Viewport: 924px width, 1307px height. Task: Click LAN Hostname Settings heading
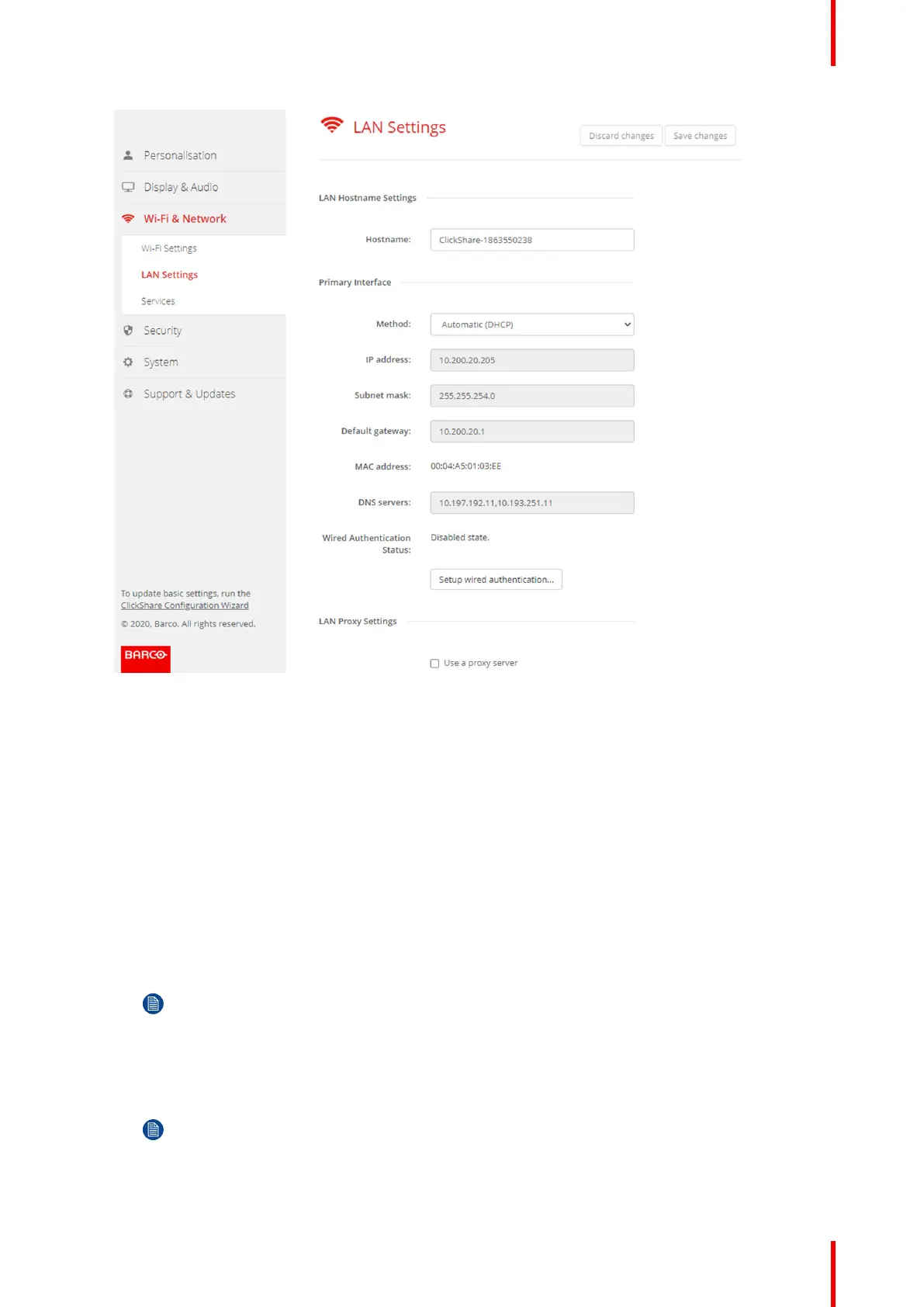pyautogui.click(x=368, y=198)
